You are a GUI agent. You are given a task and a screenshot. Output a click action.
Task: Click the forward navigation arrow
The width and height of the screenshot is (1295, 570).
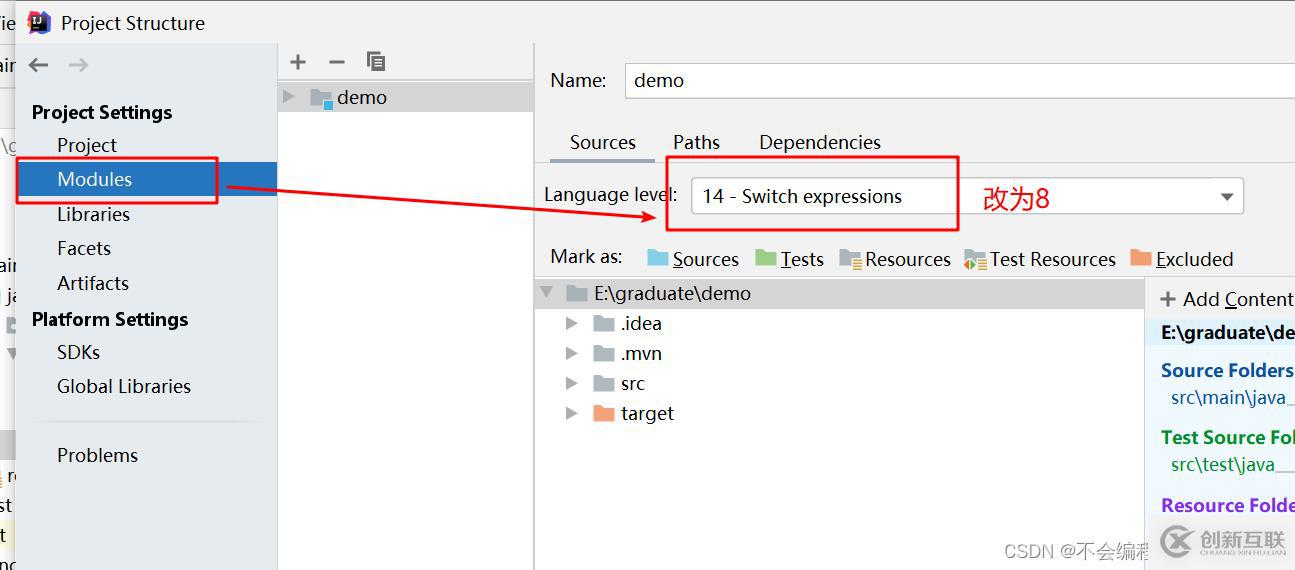click(x=78, y=65)
